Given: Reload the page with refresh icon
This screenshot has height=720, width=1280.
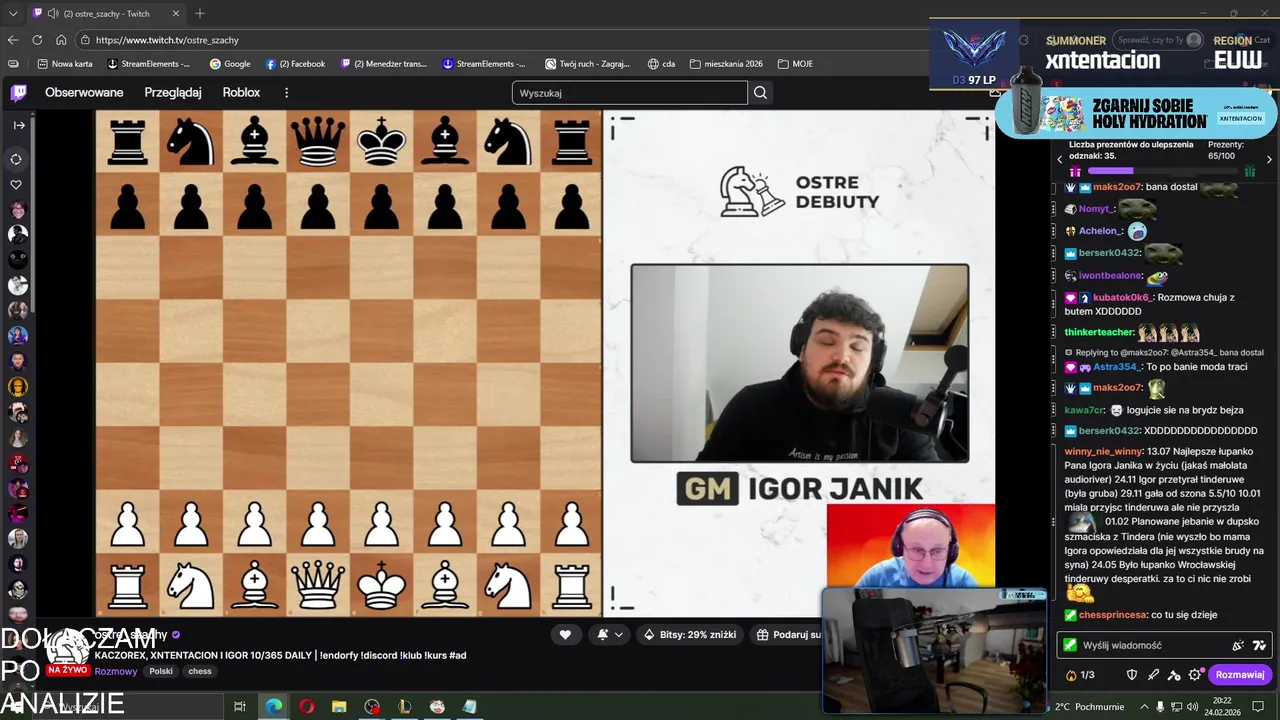Looking at the screenshot, I should [x=37, y=40].
